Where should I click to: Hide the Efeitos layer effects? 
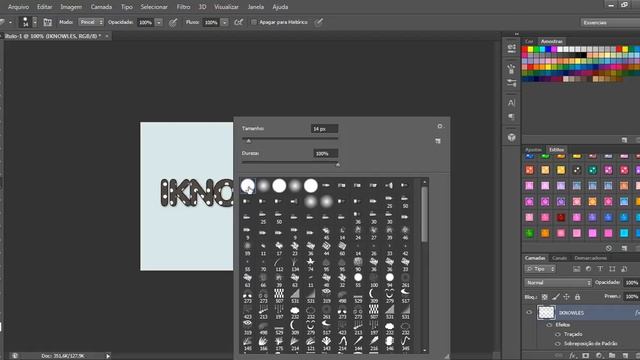point(549,325)
